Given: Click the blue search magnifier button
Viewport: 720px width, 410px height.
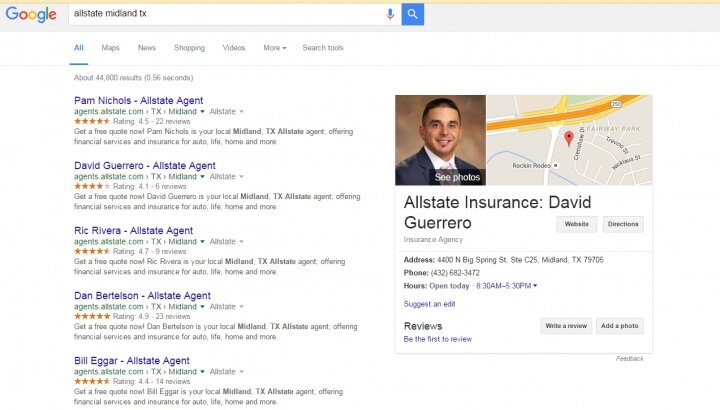Looking at the screenshot, I should pyautogui.click(x=412, y=14).
